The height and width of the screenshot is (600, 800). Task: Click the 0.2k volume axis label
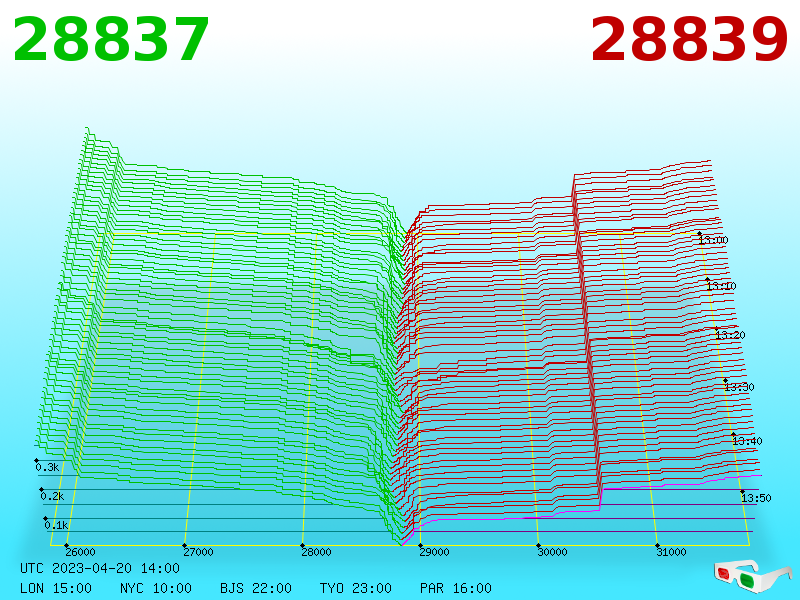(53, 496)
